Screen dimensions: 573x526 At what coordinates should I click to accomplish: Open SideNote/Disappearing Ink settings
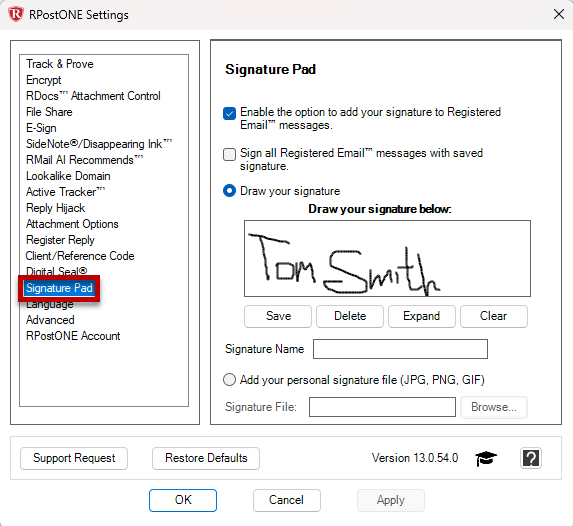point(99,144)
